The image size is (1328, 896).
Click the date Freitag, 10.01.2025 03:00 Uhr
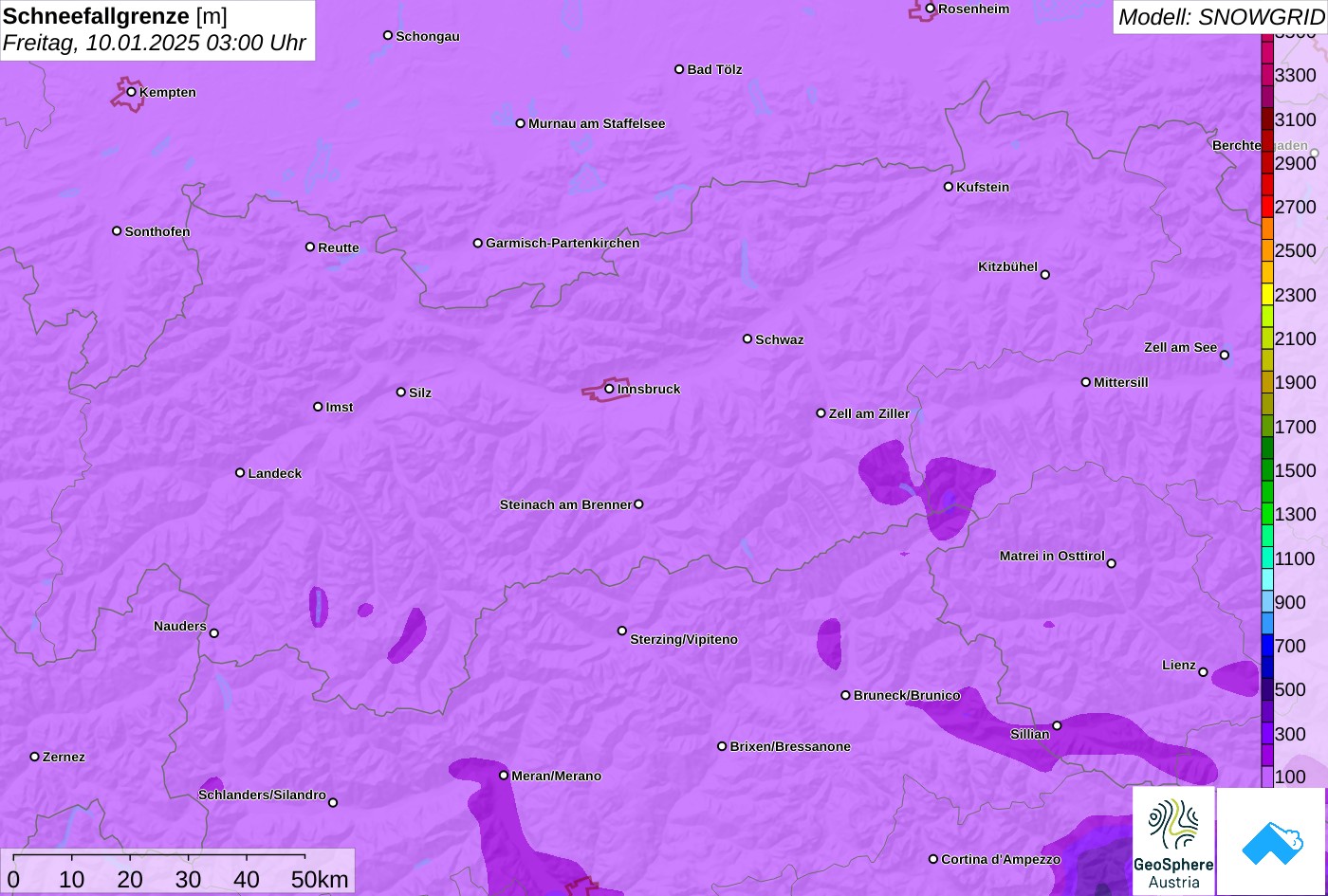(155, 43)
